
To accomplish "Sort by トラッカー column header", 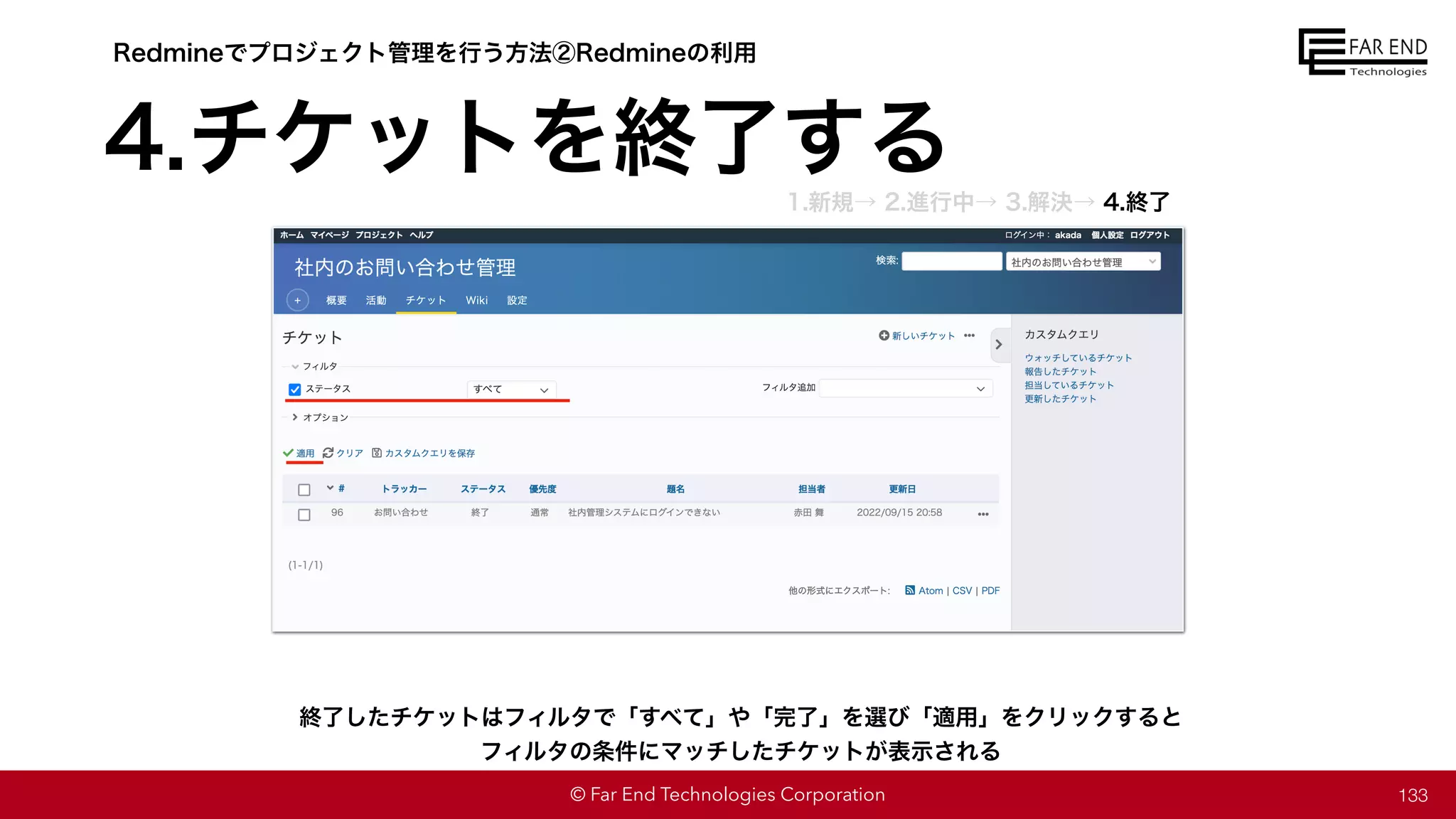I will (x=404, y=489).
